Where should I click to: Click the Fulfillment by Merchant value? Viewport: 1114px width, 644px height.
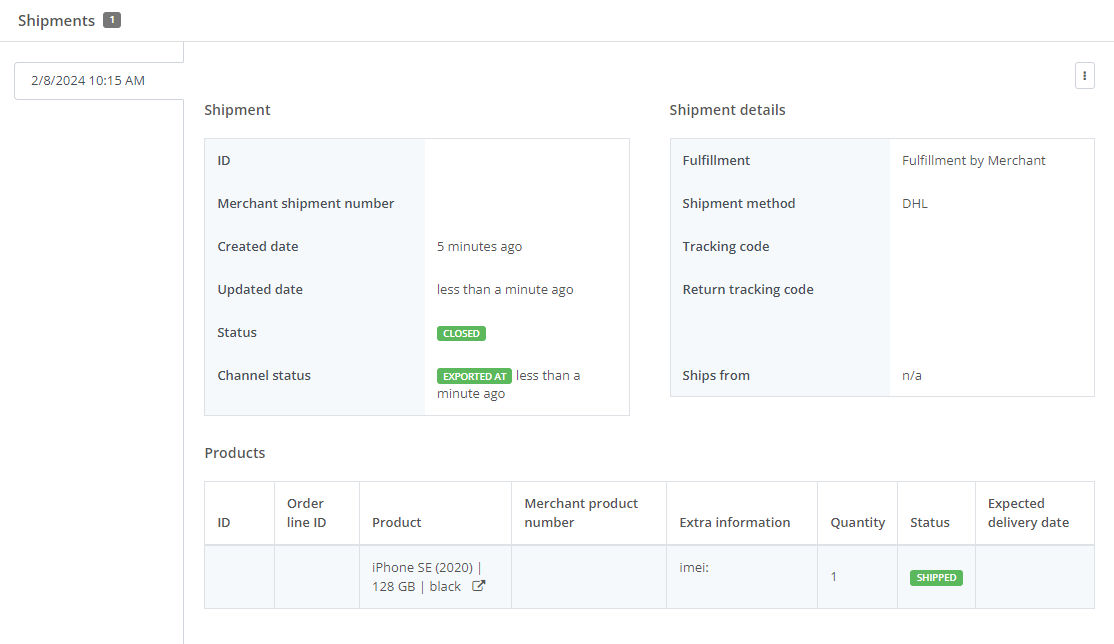[973, 160]
